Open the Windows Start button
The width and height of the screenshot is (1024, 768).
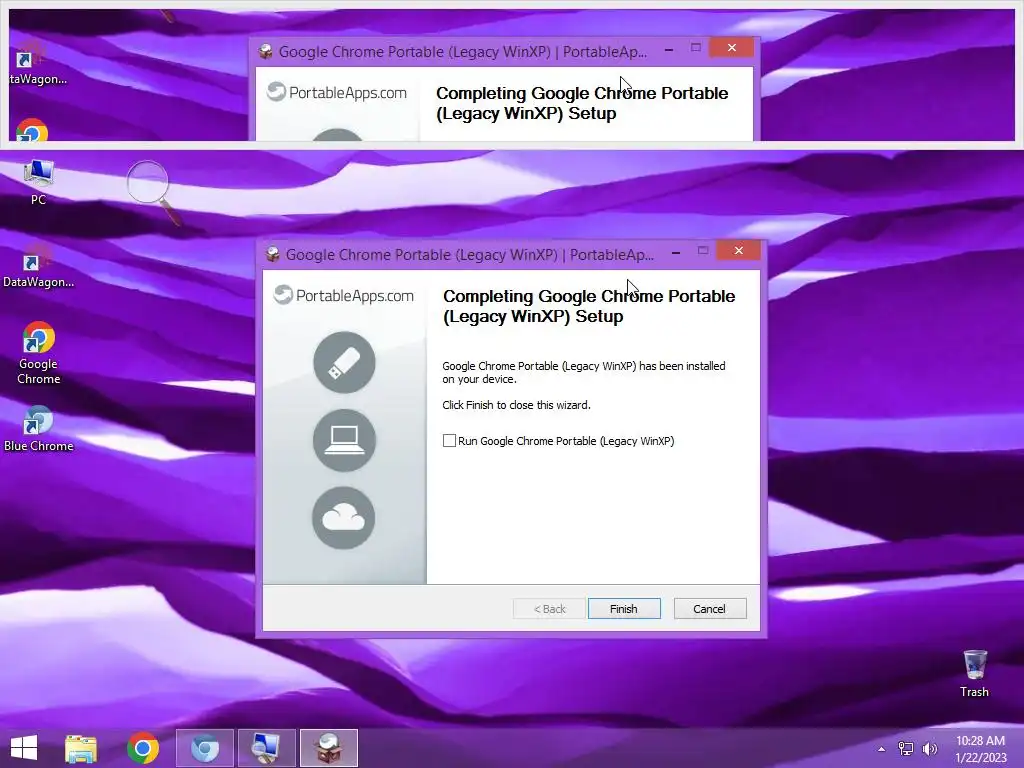[x=24, y=748]
